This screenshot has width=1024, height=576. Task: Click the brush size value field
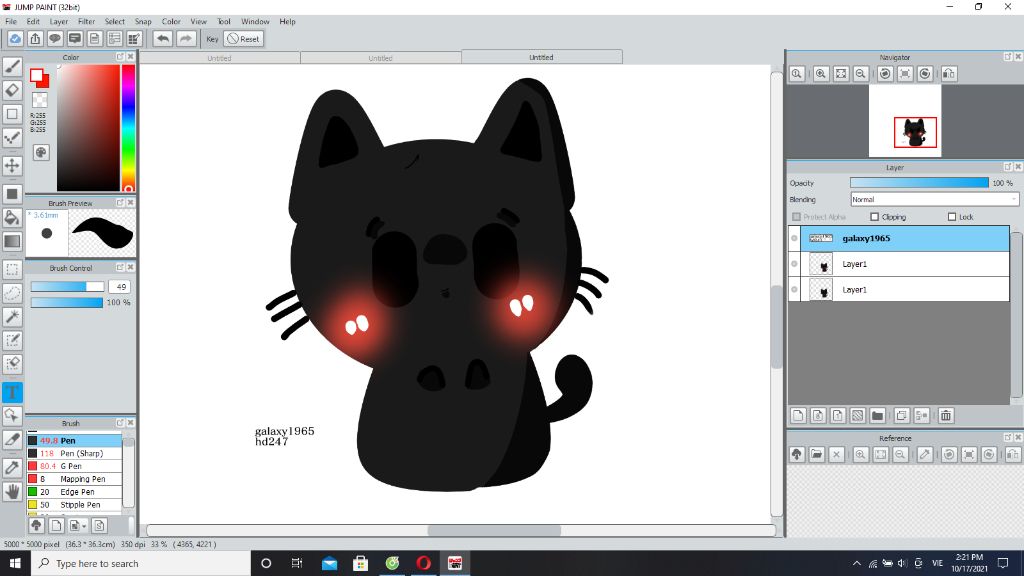coord(120,287)
